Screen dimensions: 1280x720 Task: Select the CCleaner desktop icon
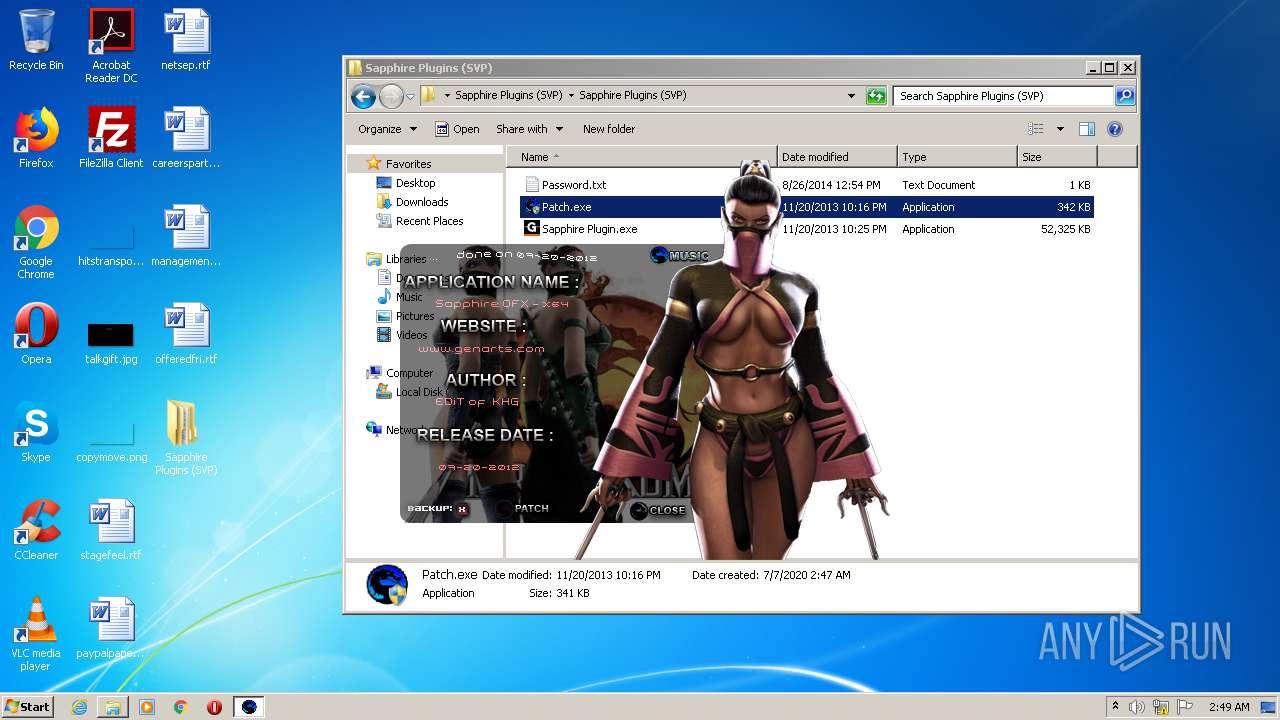click(x=36, y=530)
